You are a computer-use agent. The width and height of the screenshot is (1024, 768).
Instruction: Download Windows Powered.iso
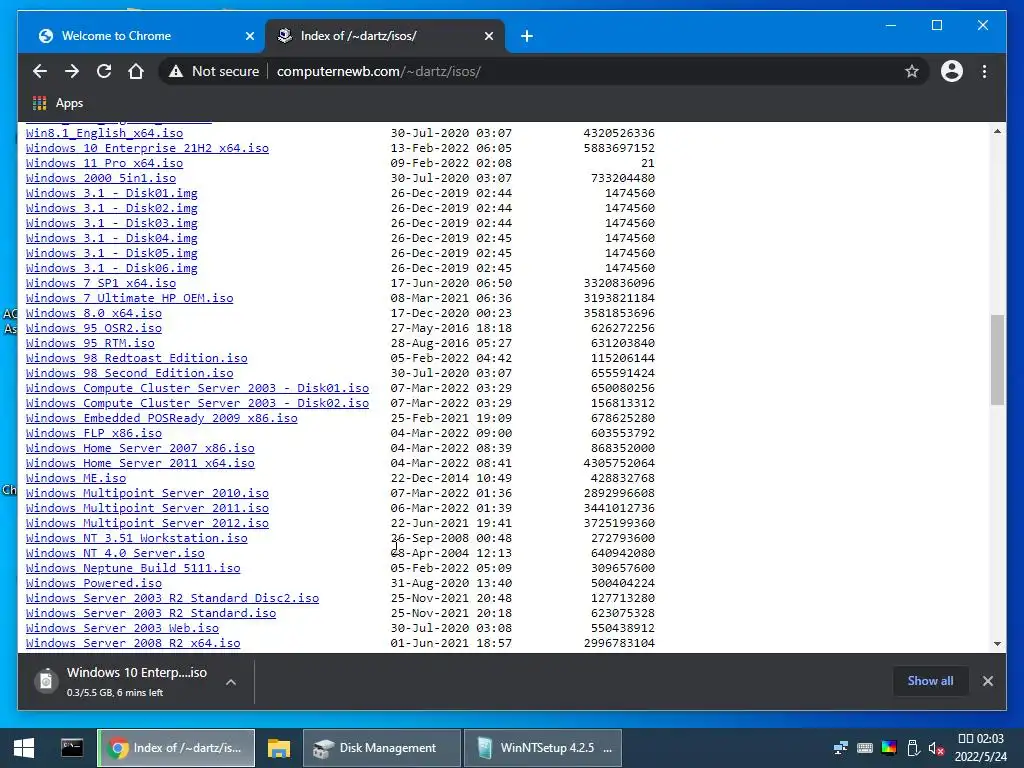[x=93, y=584]
